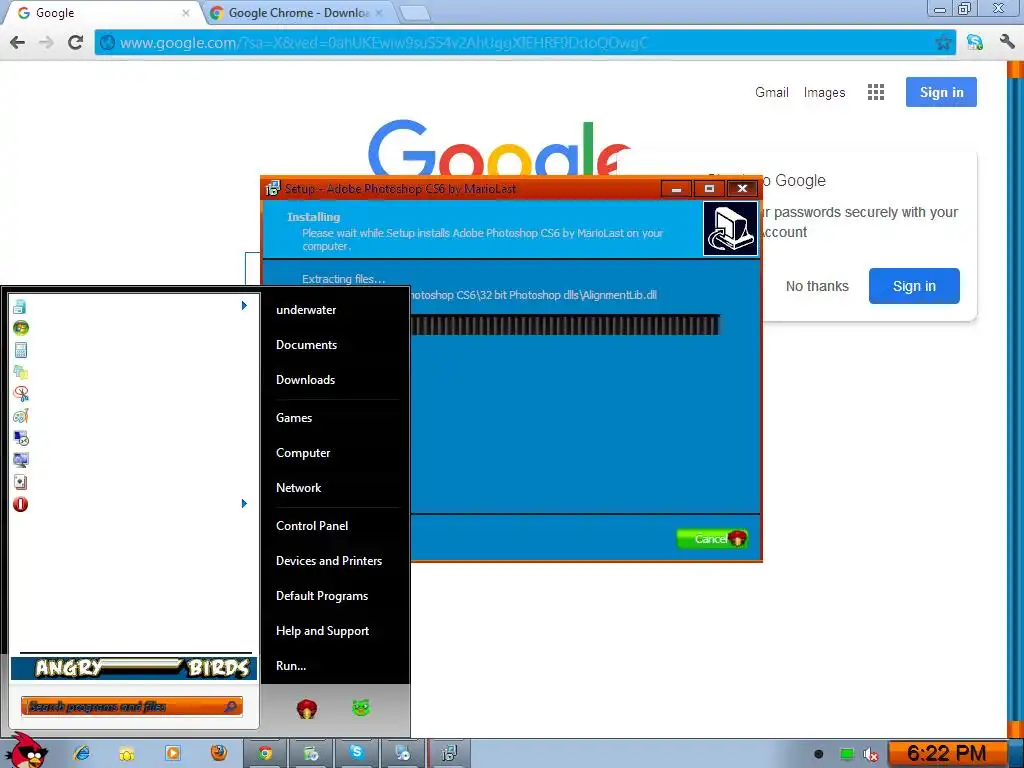Open Network from Start menu

tap(298, 488)
